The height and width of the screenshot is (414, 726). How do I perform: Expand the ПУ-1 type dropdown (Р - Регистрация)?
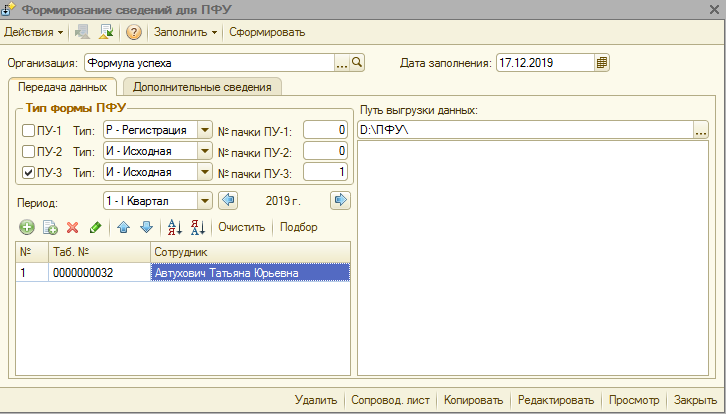[x=204, y=131]
